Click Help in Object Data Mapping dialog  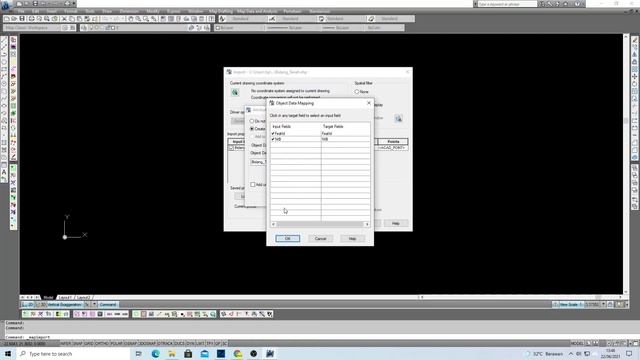click(x=352, y=238)
